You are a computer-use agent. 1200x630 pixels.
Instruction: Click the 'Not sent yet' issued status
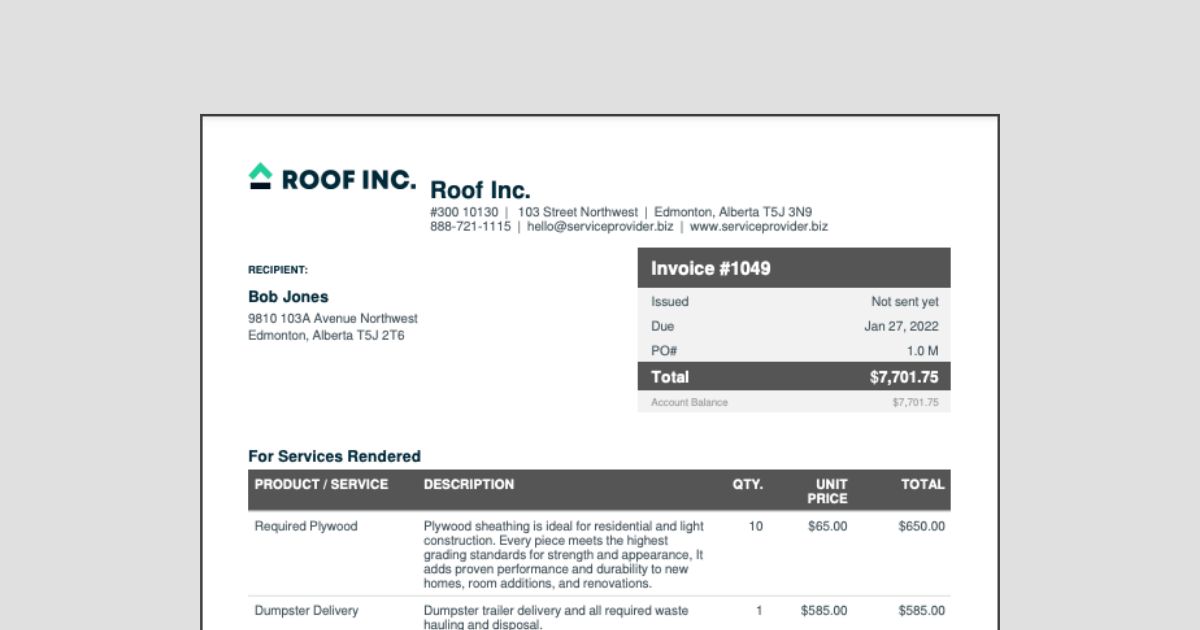click(904, 302)
